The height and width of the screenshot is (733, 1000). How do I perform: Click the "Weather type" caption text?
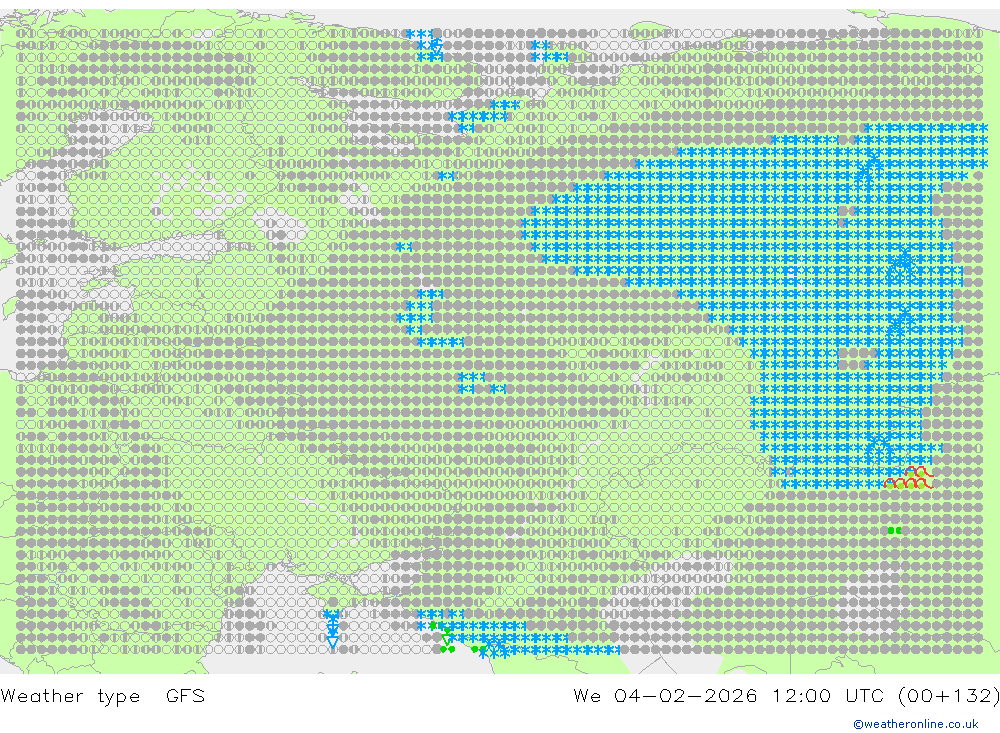click(x=70, y=695)
